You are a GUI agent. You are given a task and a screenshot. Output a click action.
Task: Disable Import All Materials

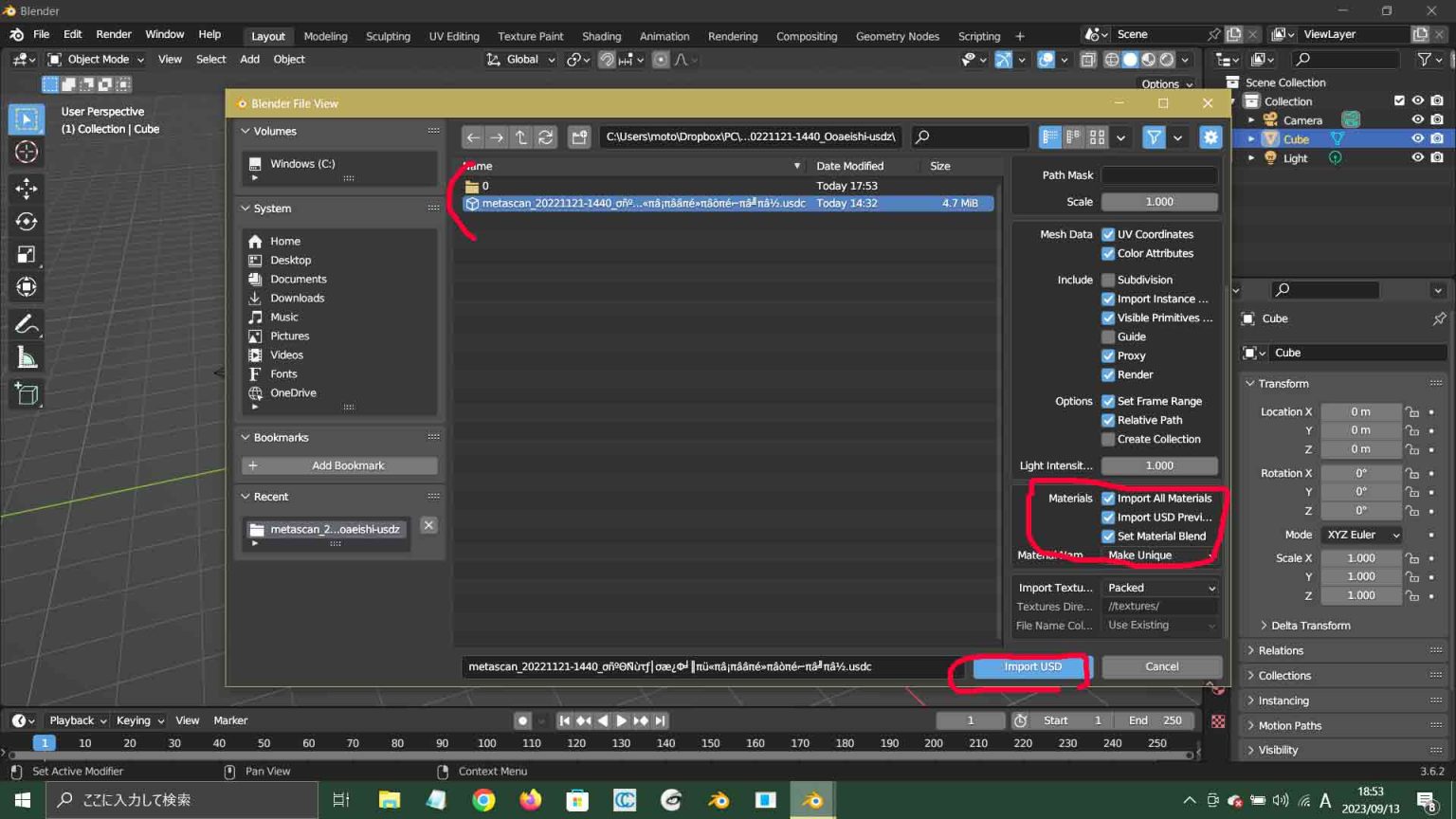1108,498
